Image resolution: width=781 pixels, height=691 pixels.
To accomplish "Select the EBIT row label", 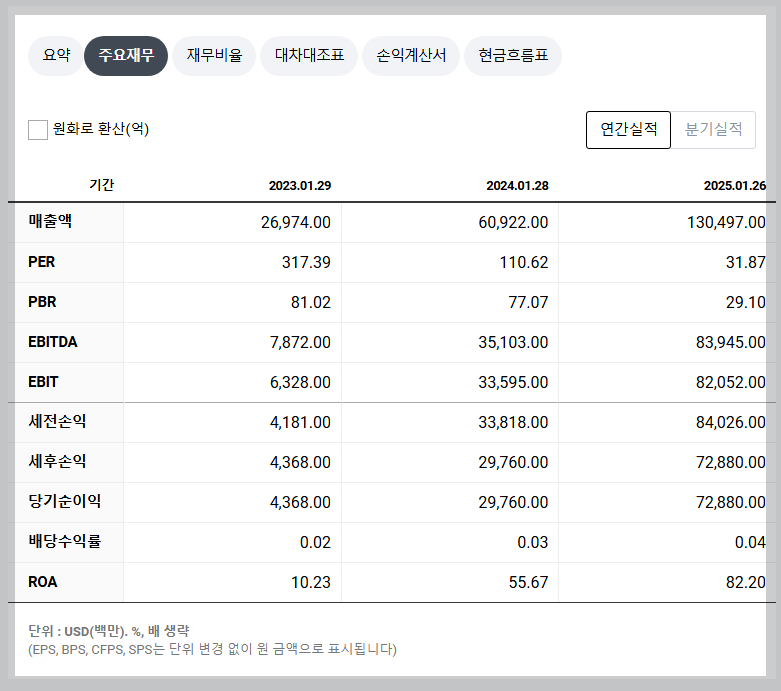I will click(43, 382).
